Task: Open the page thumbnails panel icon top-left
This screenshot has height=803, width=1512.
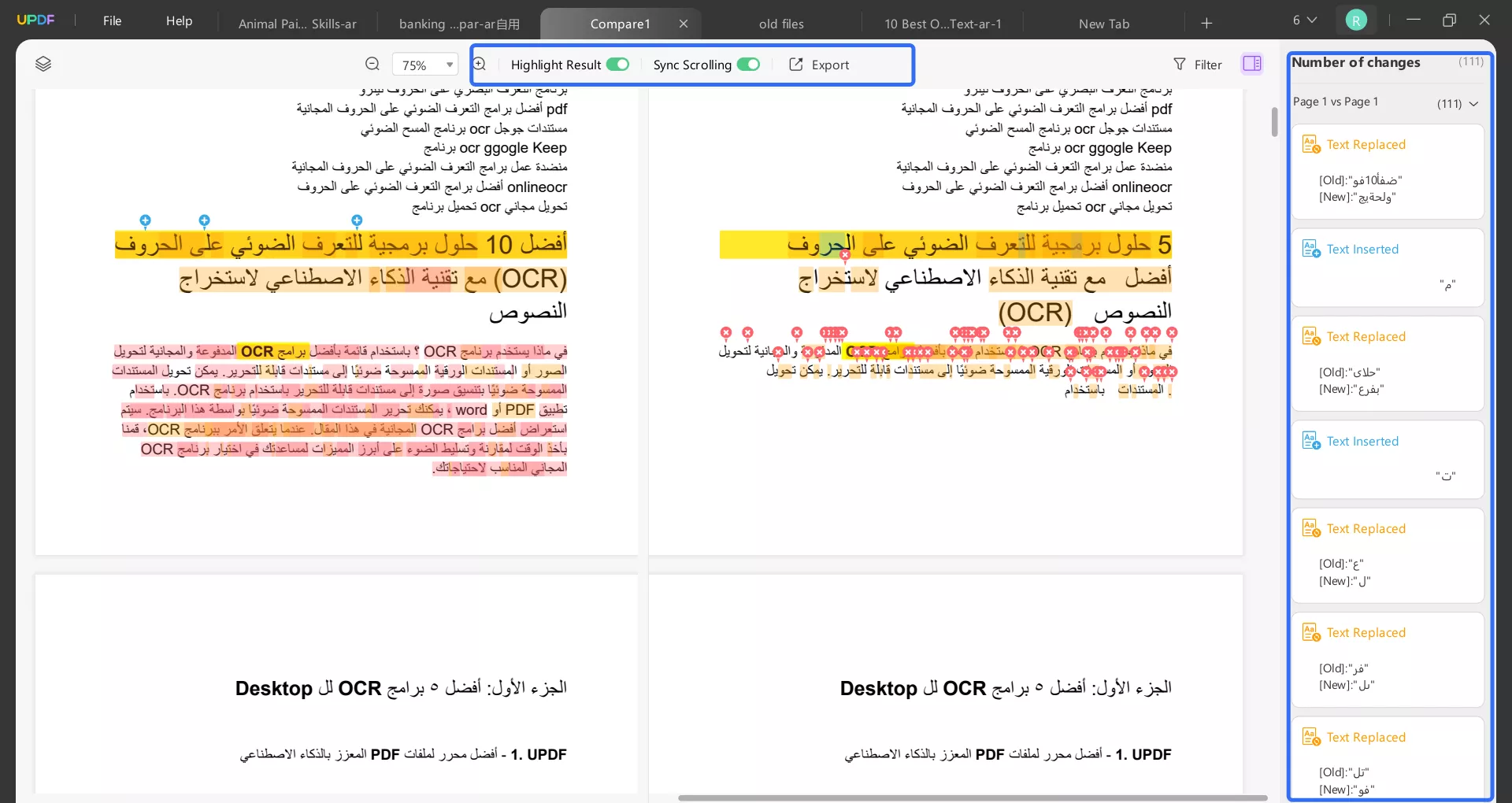Action: click(x=43, y=64)
